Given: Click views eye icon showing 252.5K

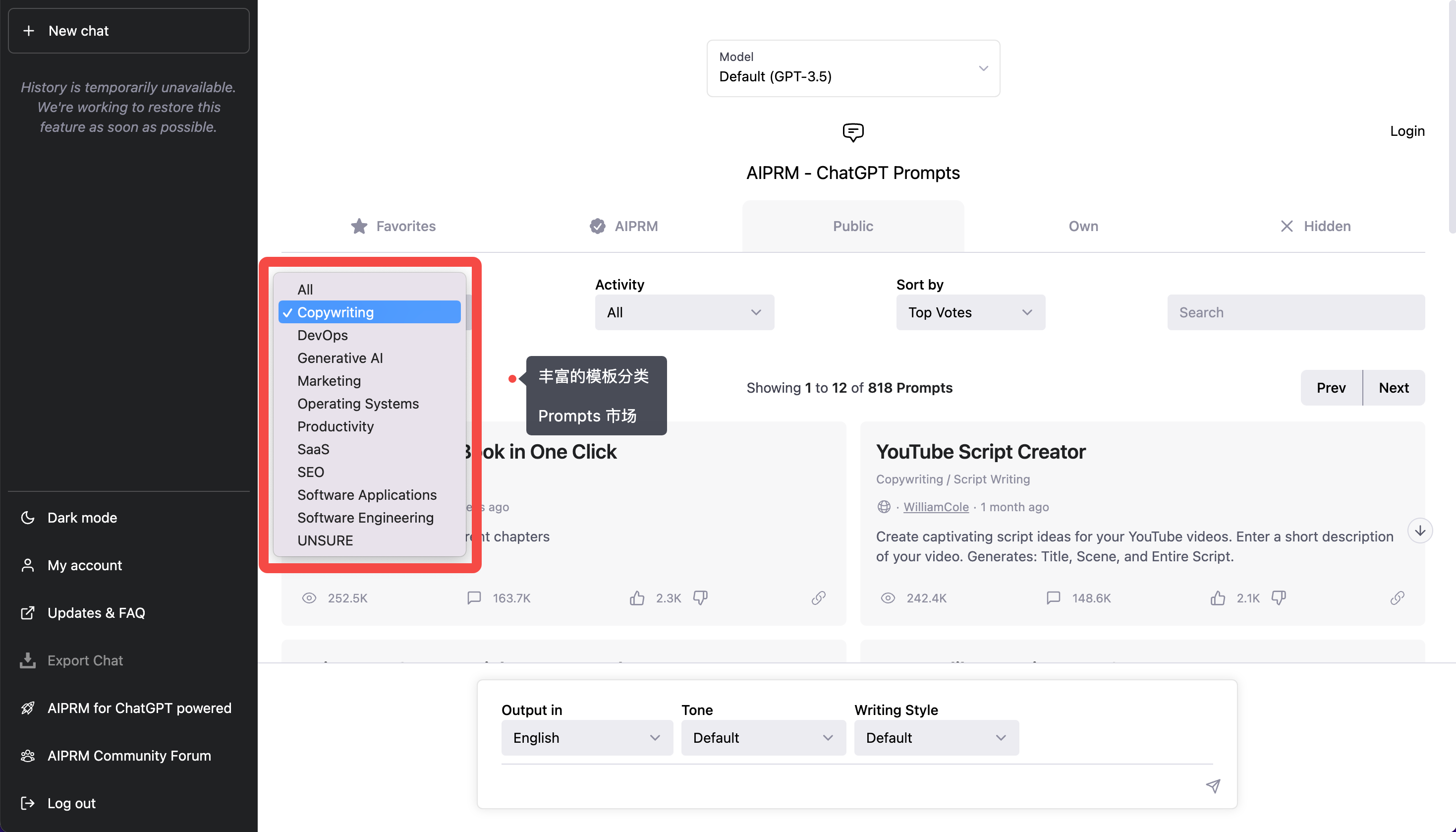Looking at the screenshot, I should (309, 598).
